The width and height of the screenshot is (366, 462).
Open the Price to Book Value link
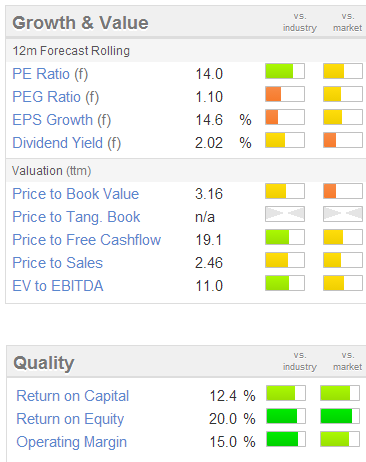coord(76,194)
